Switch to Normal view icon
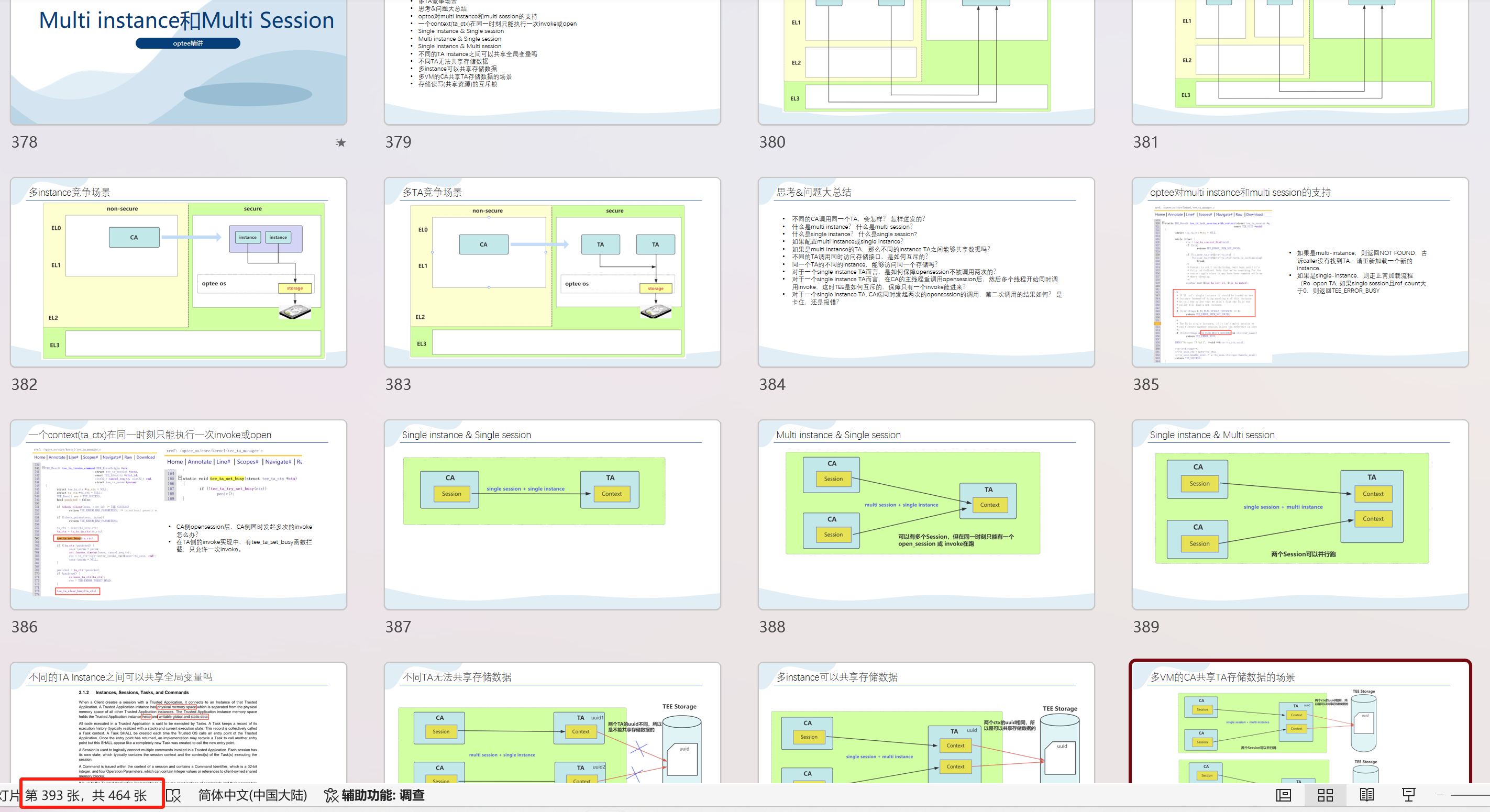Viewport: 1490px width, 812px height. point(1283,795)
